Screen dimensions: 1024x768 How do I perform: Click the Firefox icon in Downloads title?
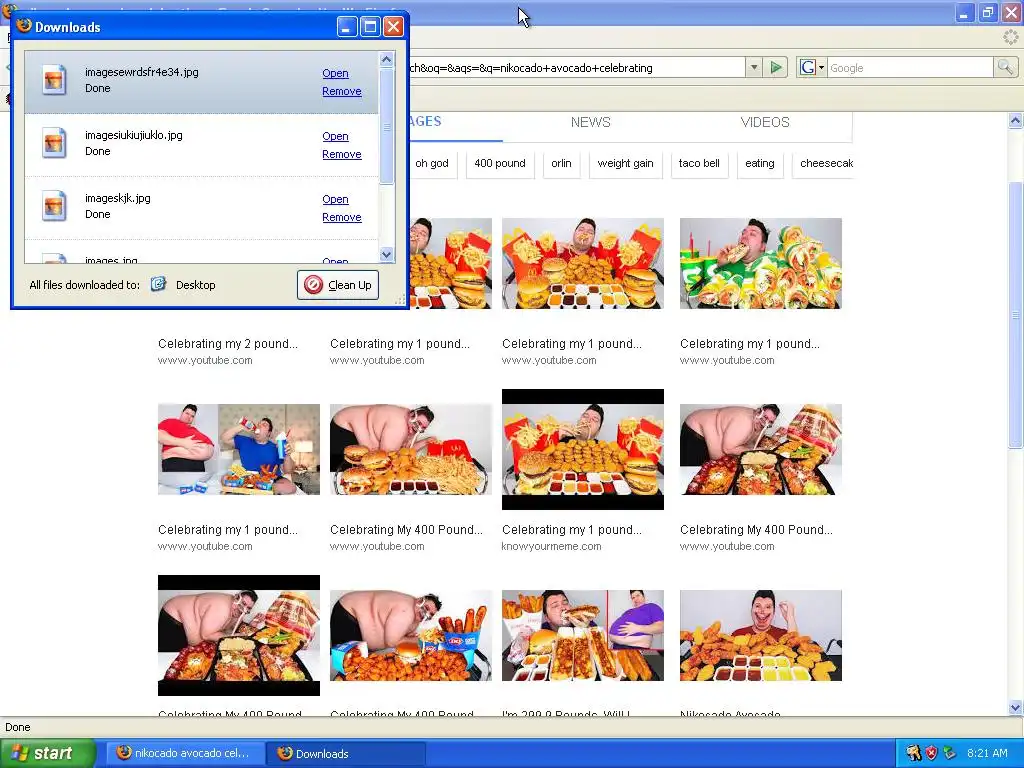coord(24,25)
